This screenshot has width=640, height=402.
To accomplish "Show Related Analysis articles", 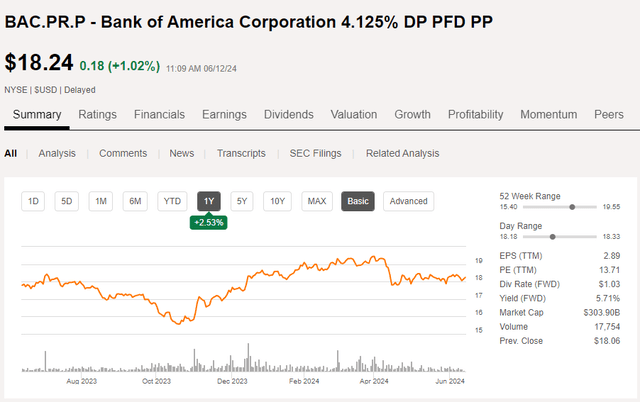I will pyautogui.click(x=402, y=153).
